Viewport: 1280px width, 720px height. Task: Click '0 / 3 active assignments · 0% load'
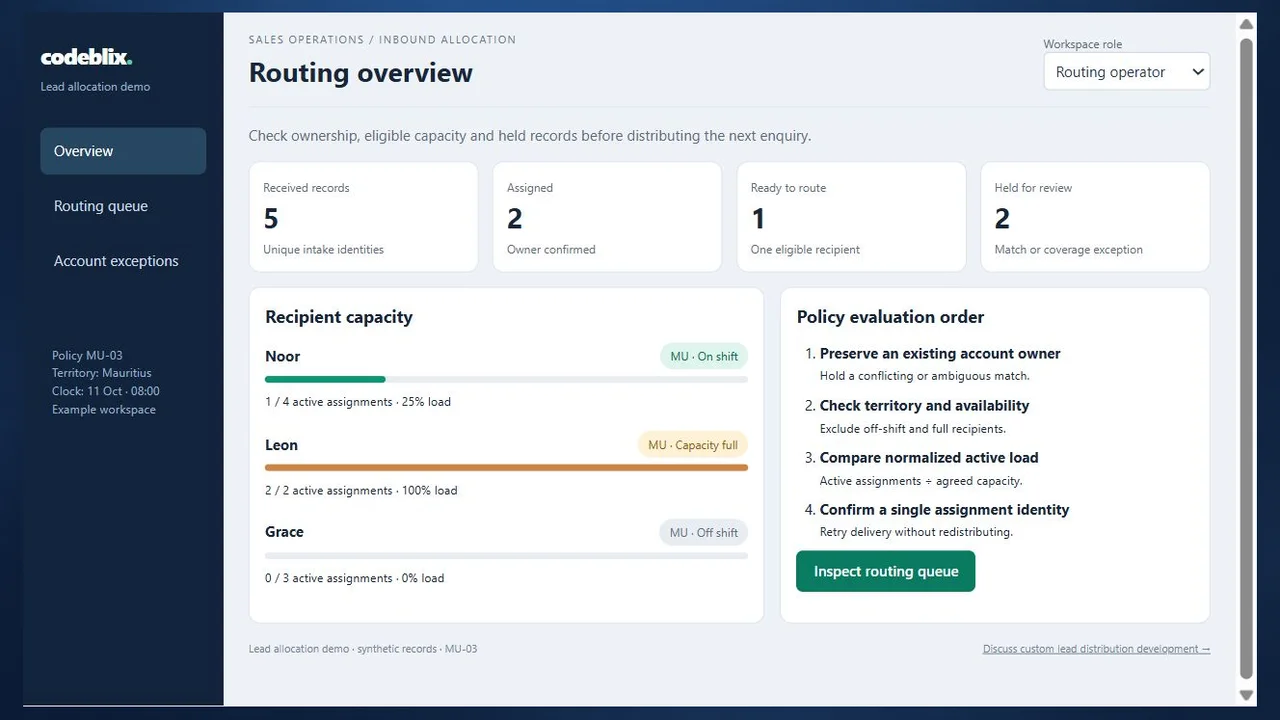coord(355,578)
